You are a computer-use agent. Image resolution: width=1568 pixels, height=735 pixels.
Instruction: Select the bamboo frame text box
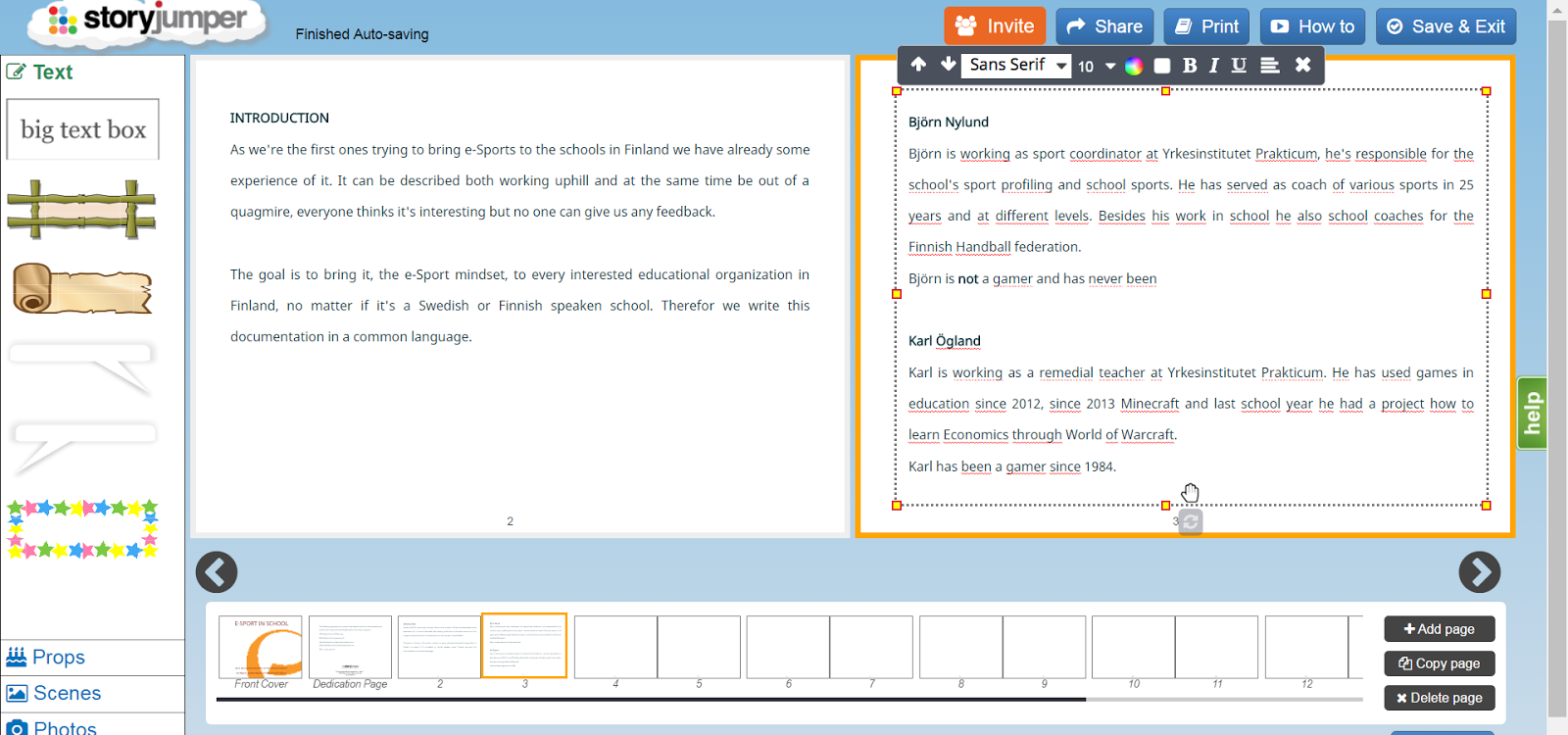pos(81,210)
